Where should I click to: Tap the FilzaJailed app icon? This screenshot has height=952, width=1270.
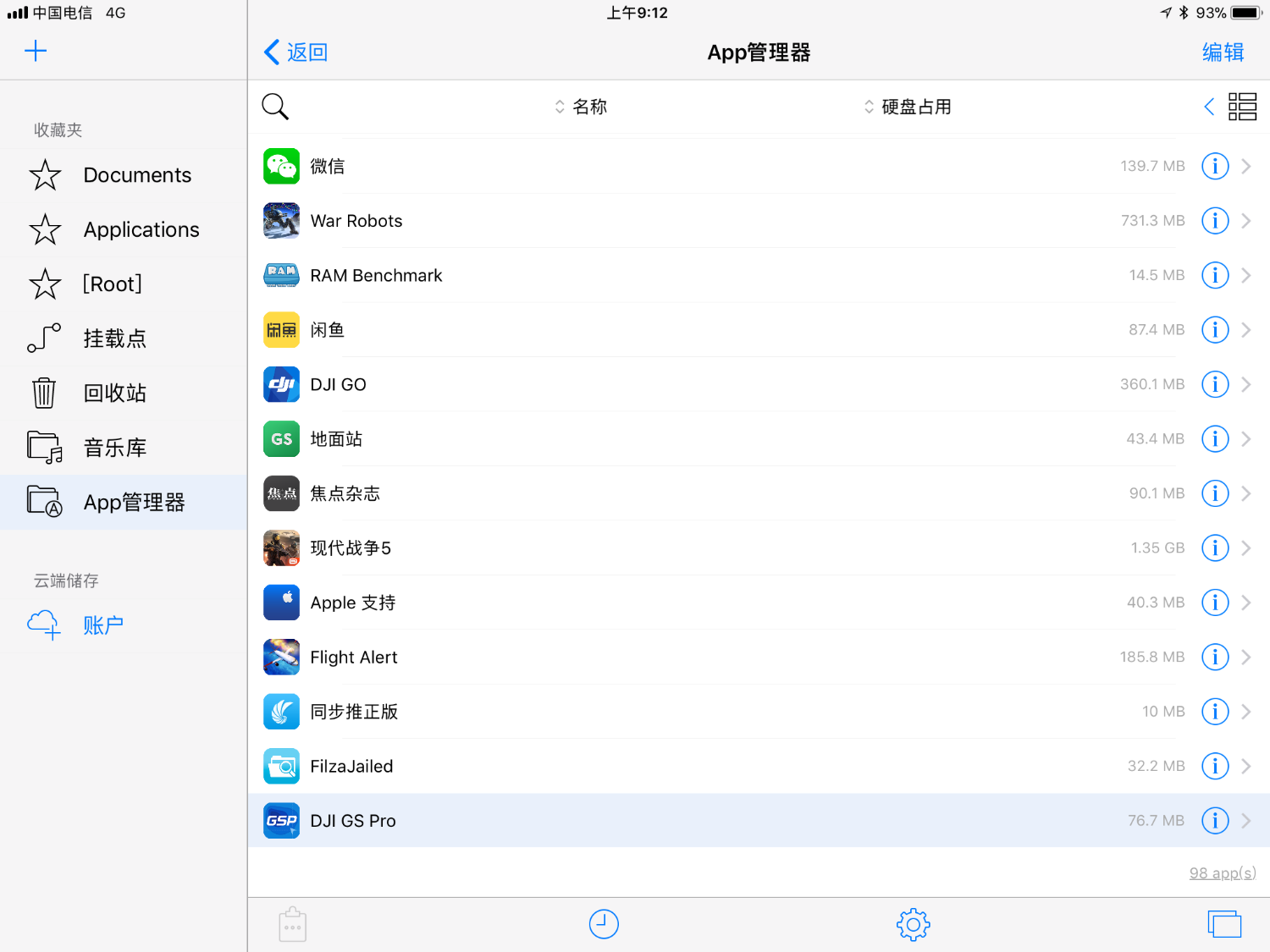coord(281,767)
